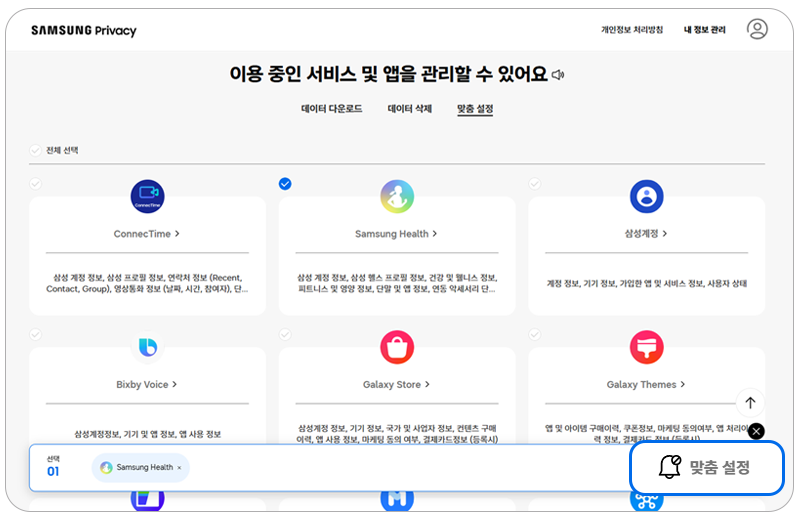Open 내 정보 관리 in header

705,30
